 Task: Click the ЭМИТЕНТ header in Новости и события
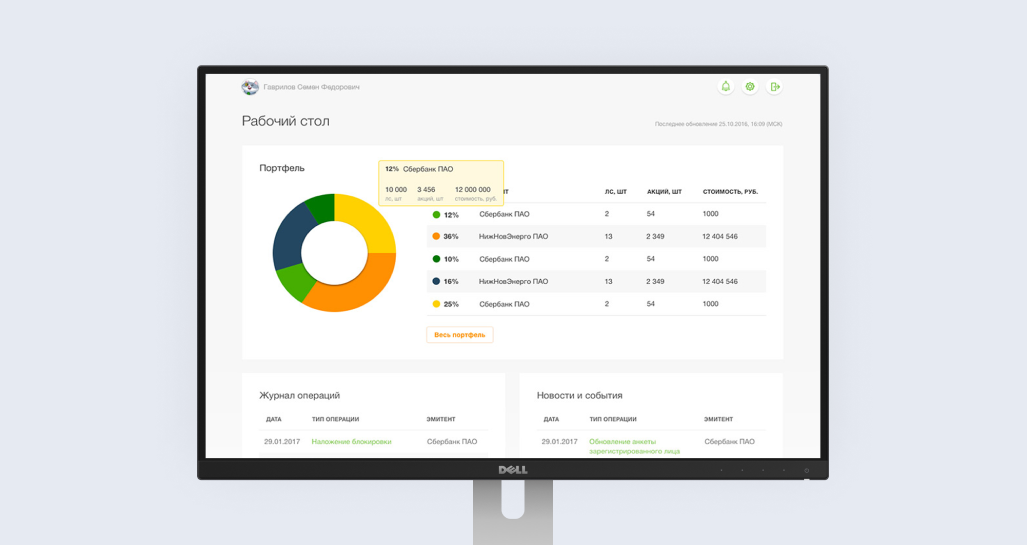[x=718, y=419]
